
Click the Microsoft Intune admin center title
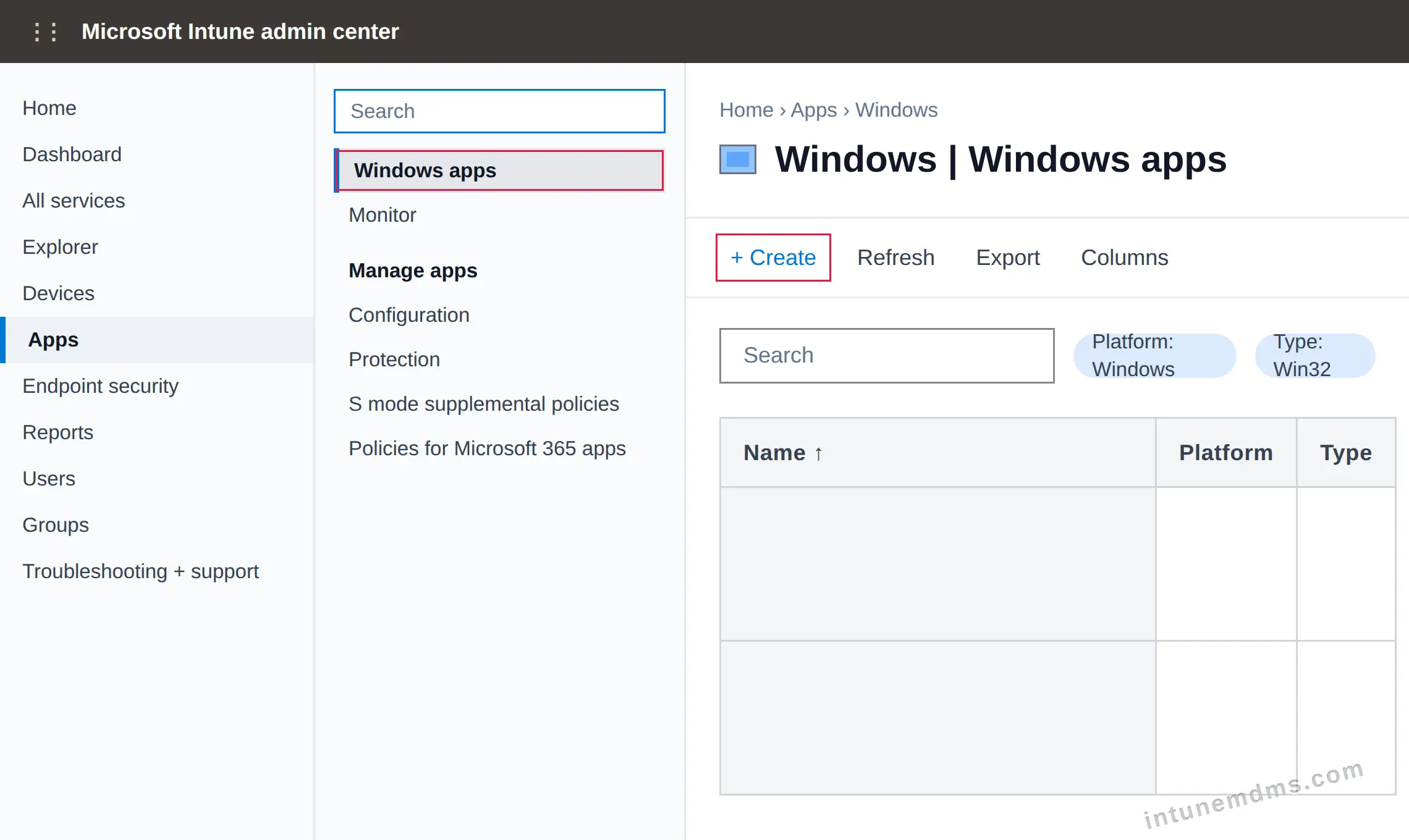(240, 31)
